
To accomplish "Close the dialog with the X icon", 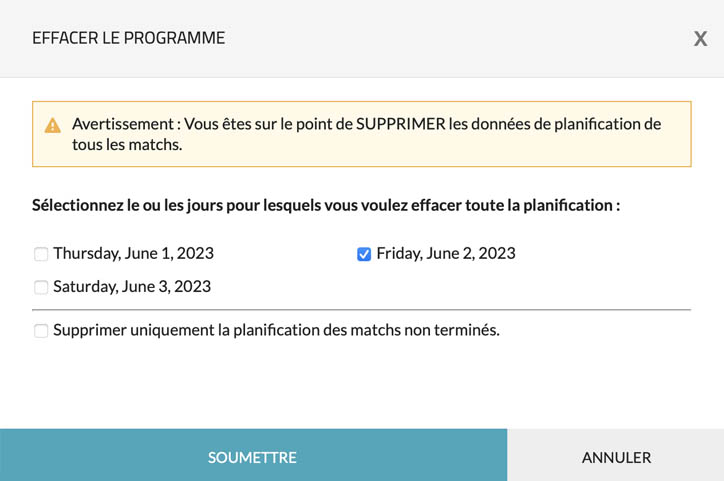I will pyautogui.click(x=701, y=39).
